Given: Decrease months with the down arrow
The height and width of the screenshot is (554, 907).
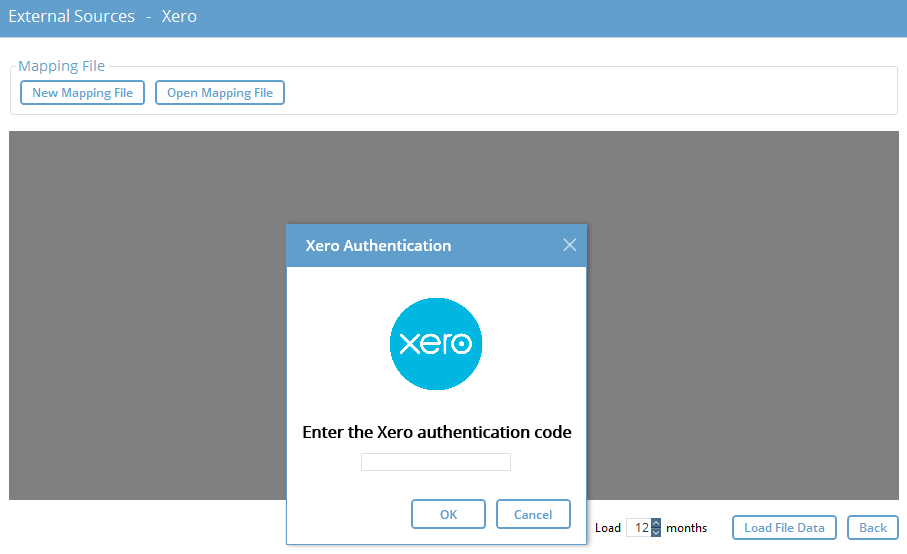Looking at the screenshot, I should pyautogui.click(x=656, y=532).
